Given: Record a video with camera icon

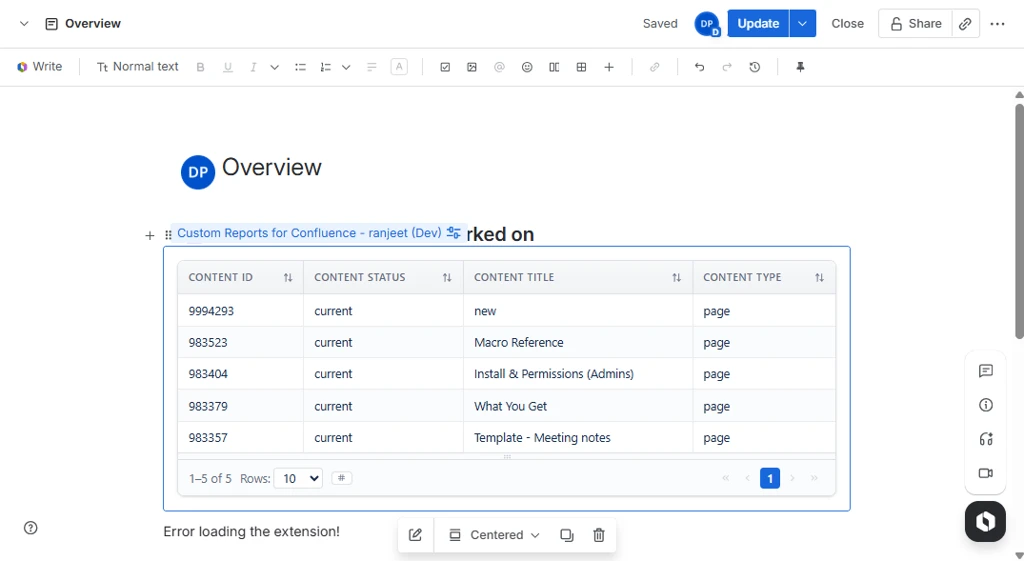Looking at the screenshot, I should 985,473.
